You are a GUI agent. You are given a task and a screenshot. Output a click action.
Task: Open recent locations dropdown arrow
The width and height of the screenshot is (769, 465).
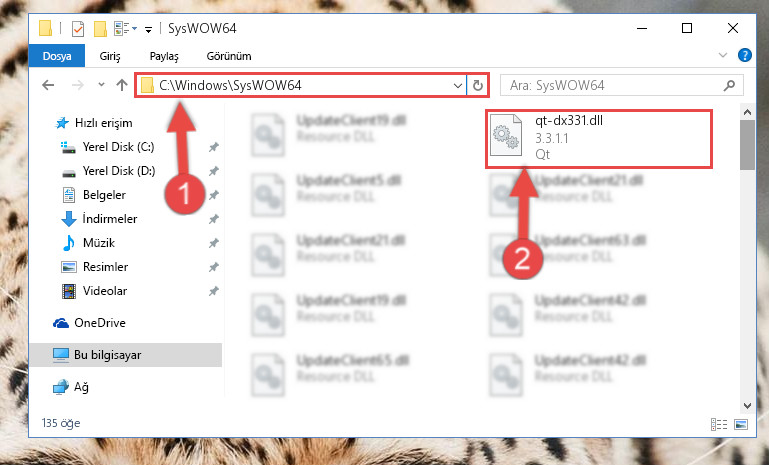tap(101, 85)
